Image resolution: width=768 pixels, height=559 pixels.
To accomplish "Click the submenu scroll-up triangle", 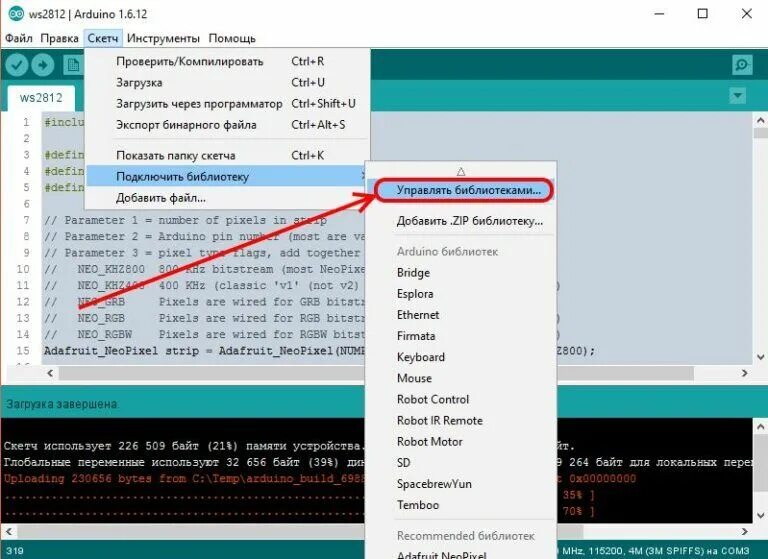I will coord(460,171).
